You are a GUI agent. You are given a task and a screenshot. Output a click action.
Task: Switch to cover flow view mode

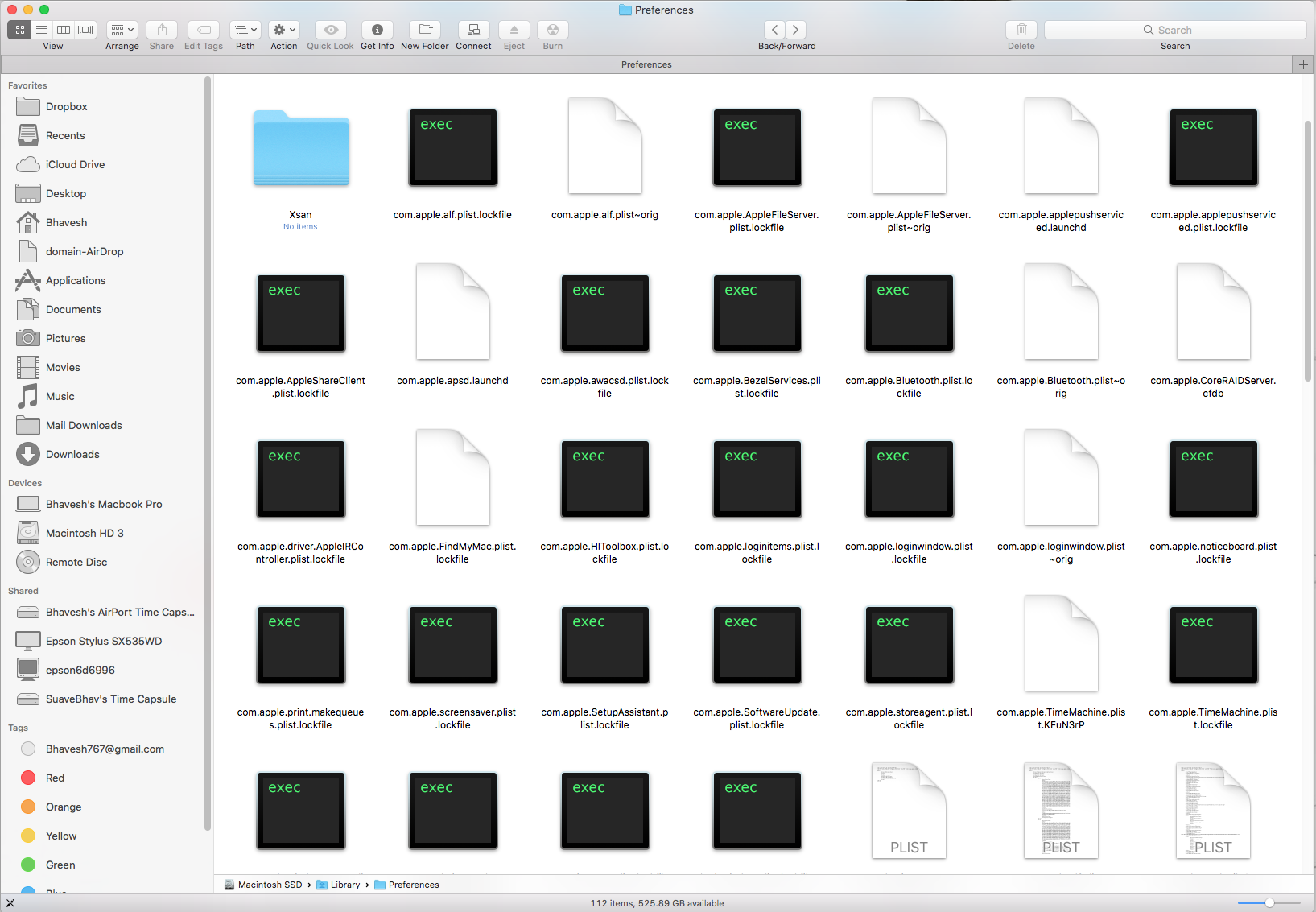(86, 30)
